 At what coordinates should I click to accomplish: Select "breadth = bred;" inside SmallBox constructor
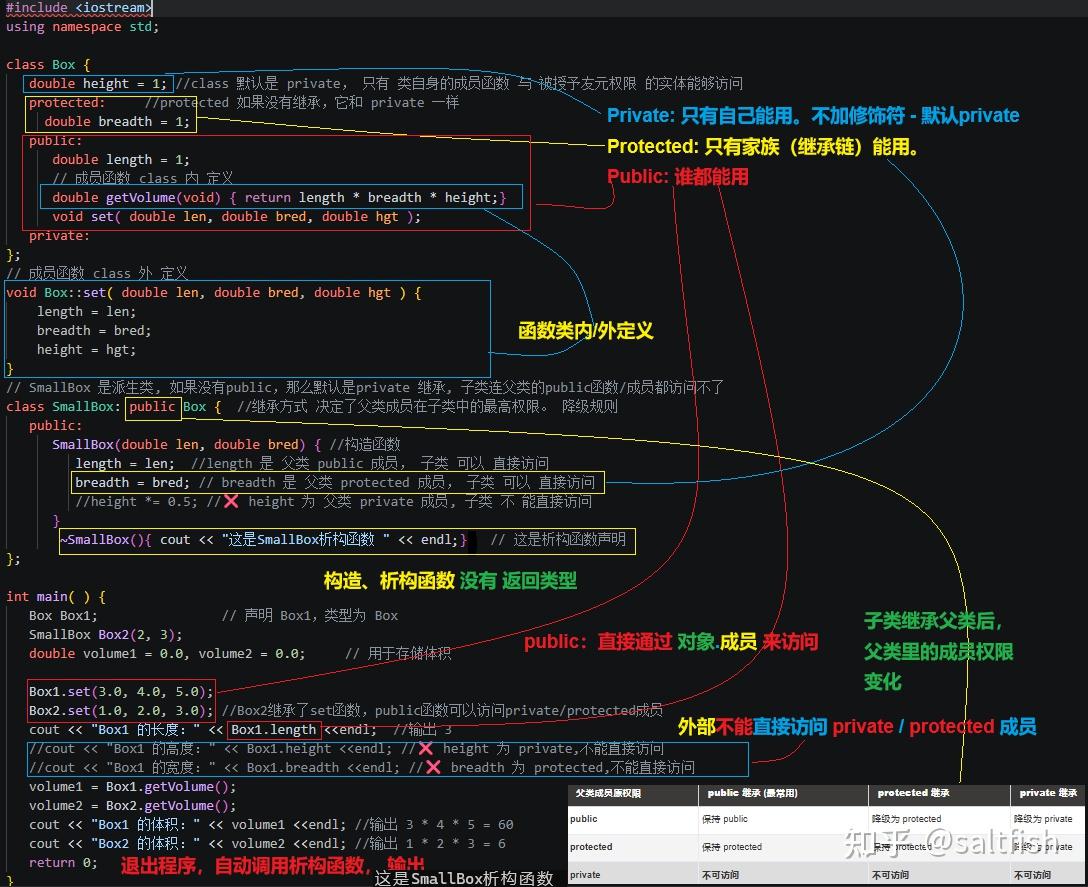132,482
